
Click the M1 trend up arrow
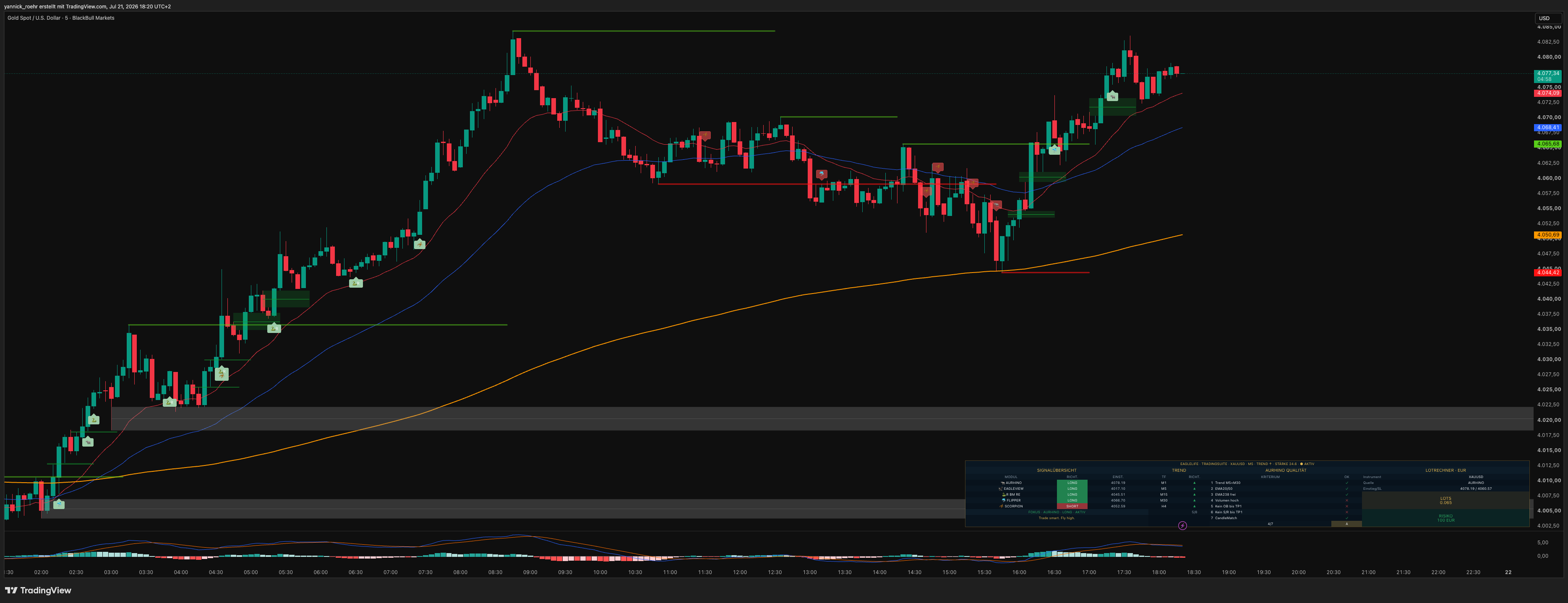[1195, 483]
